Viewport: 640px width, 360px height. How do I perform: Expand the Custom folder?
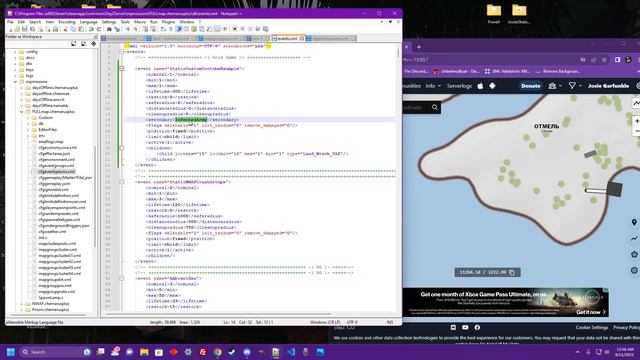[28, 118]
